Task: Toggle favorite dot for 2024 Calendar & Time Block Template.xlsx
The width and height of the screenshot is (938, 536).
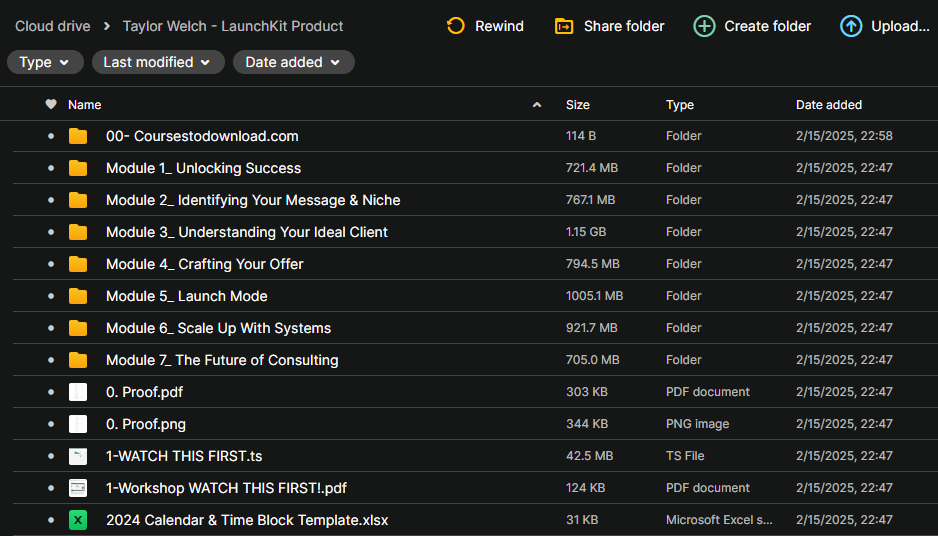Action: pyautogui.click(x=51, y=520)
